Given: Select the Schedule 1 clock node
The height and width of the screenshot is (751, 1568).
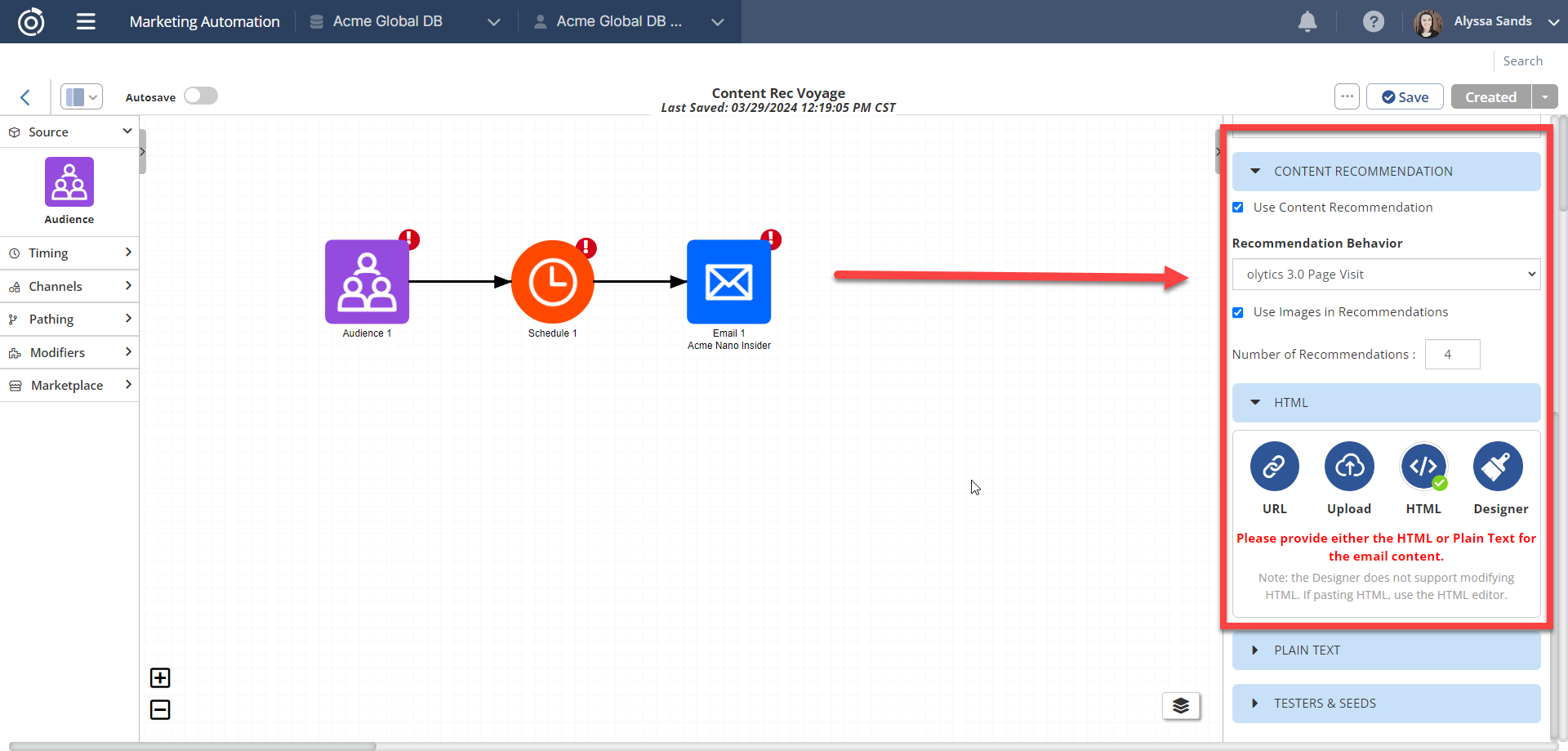Looking at the screenshot, I should click(x=553, y=282).
